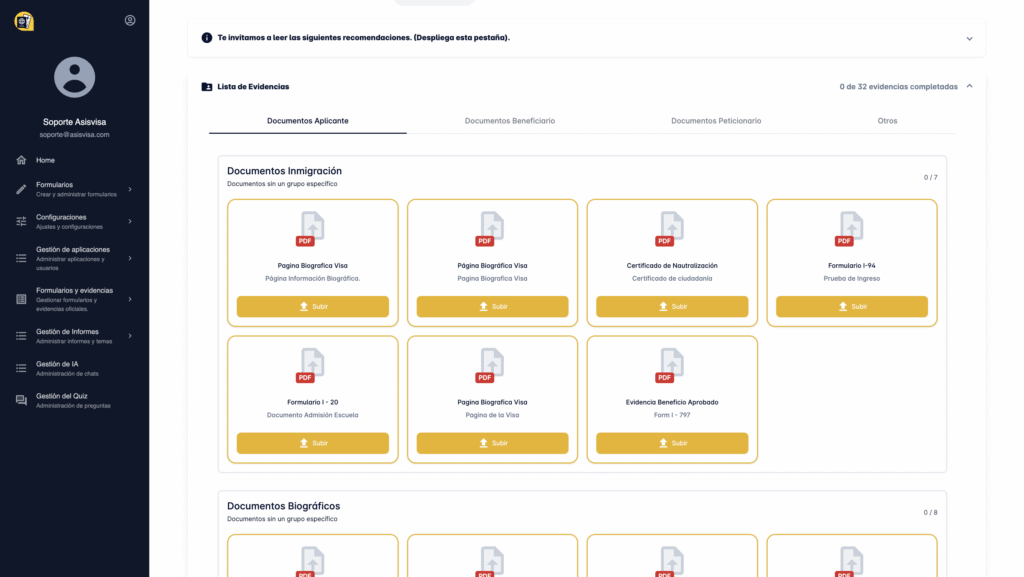Collapse the Lista de Evidencias section
This screenshot has height=577, width=1024.
(x=969, y=87)
